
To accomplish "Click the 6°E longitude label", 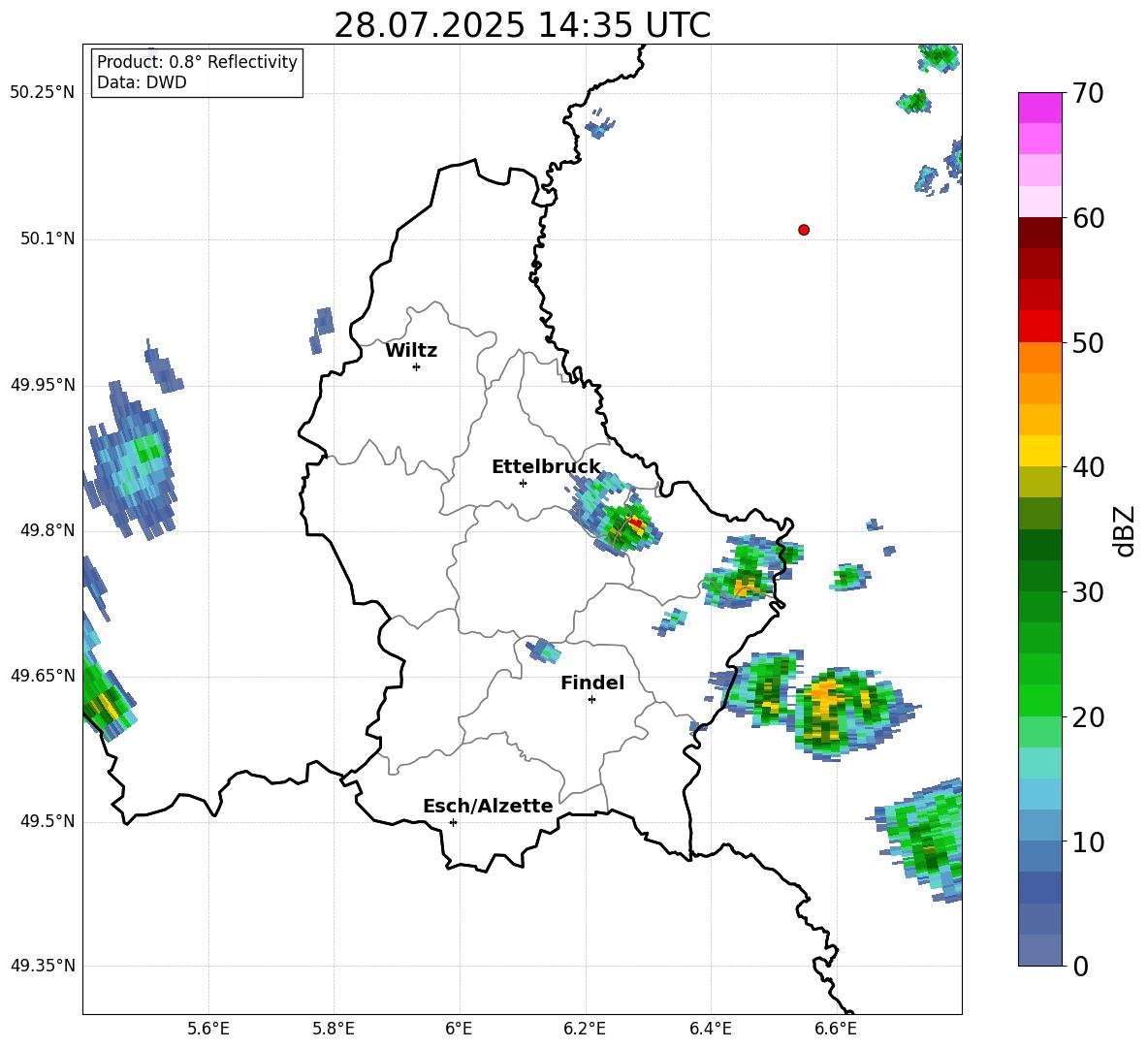I will coord(459,1030).
